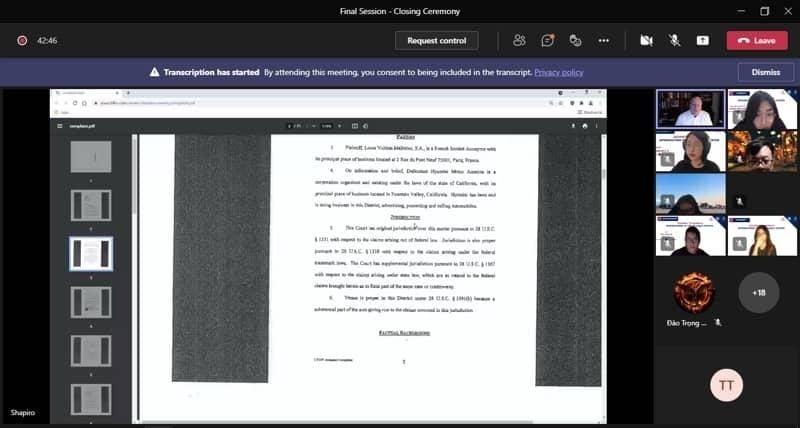The height and width of the screenshot is (428, 800).
Task: Select the third PDF page thumbnail
Action: (x=91, y=254)
